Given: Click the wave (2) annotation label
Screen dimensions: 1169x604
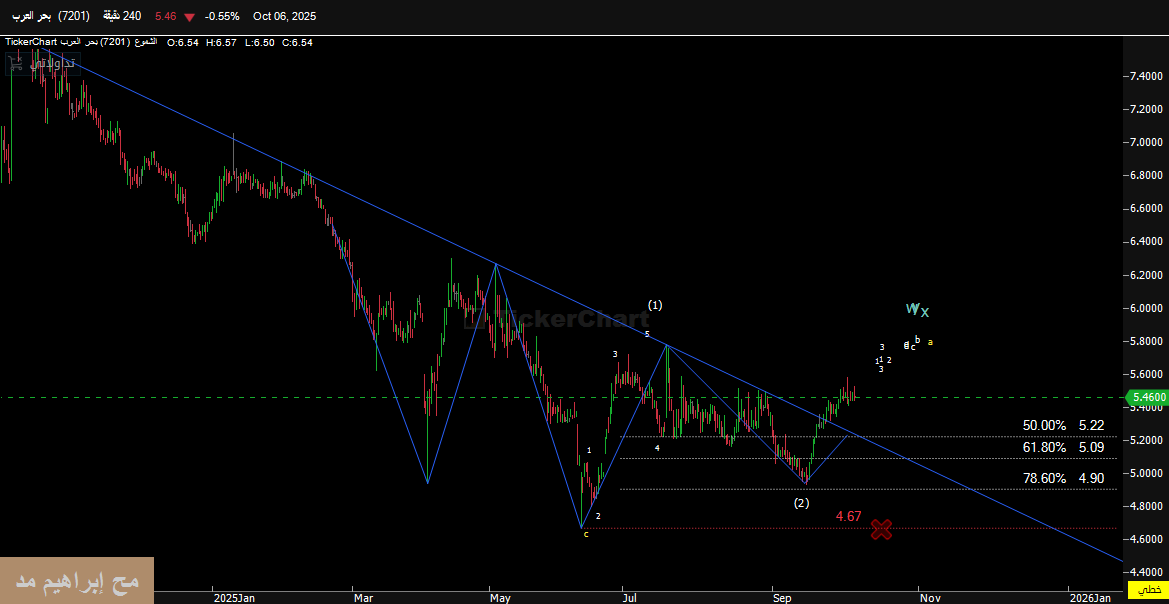Looking at the screenshot, I should point(801,502).
